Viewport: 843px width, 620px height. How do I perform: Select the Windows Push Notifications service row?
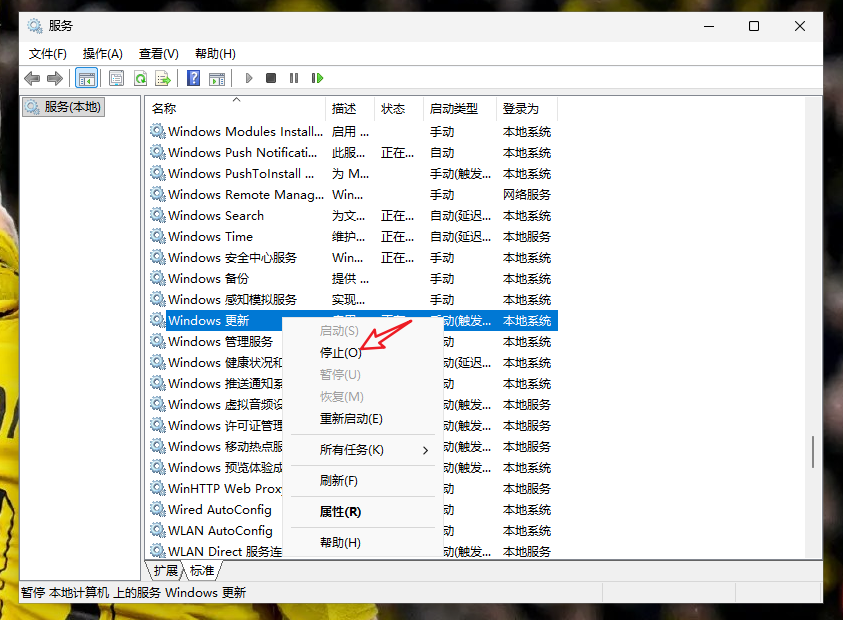353,153
